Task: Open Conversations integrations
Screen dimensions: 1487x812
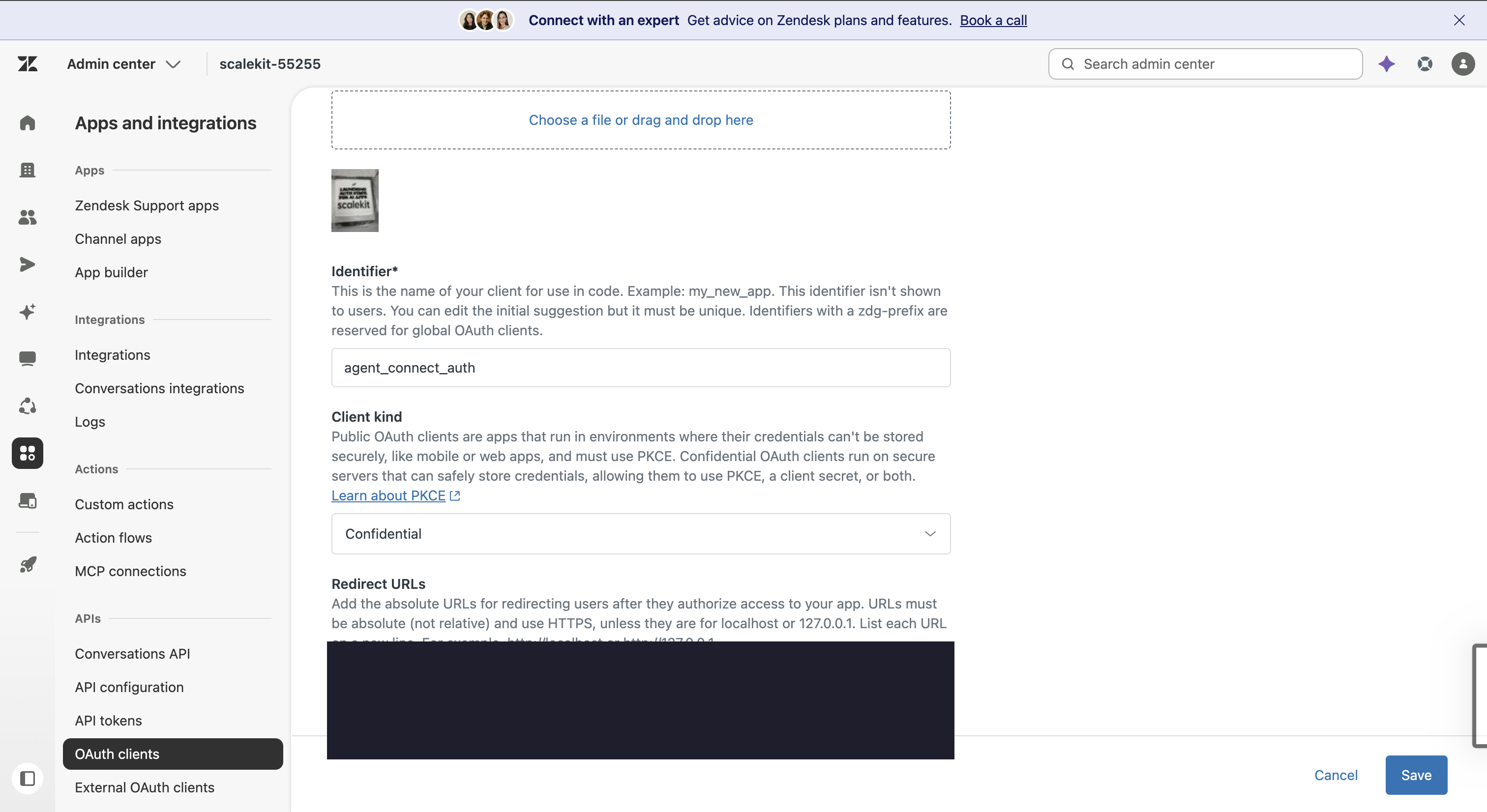Action: pos(159,388)
